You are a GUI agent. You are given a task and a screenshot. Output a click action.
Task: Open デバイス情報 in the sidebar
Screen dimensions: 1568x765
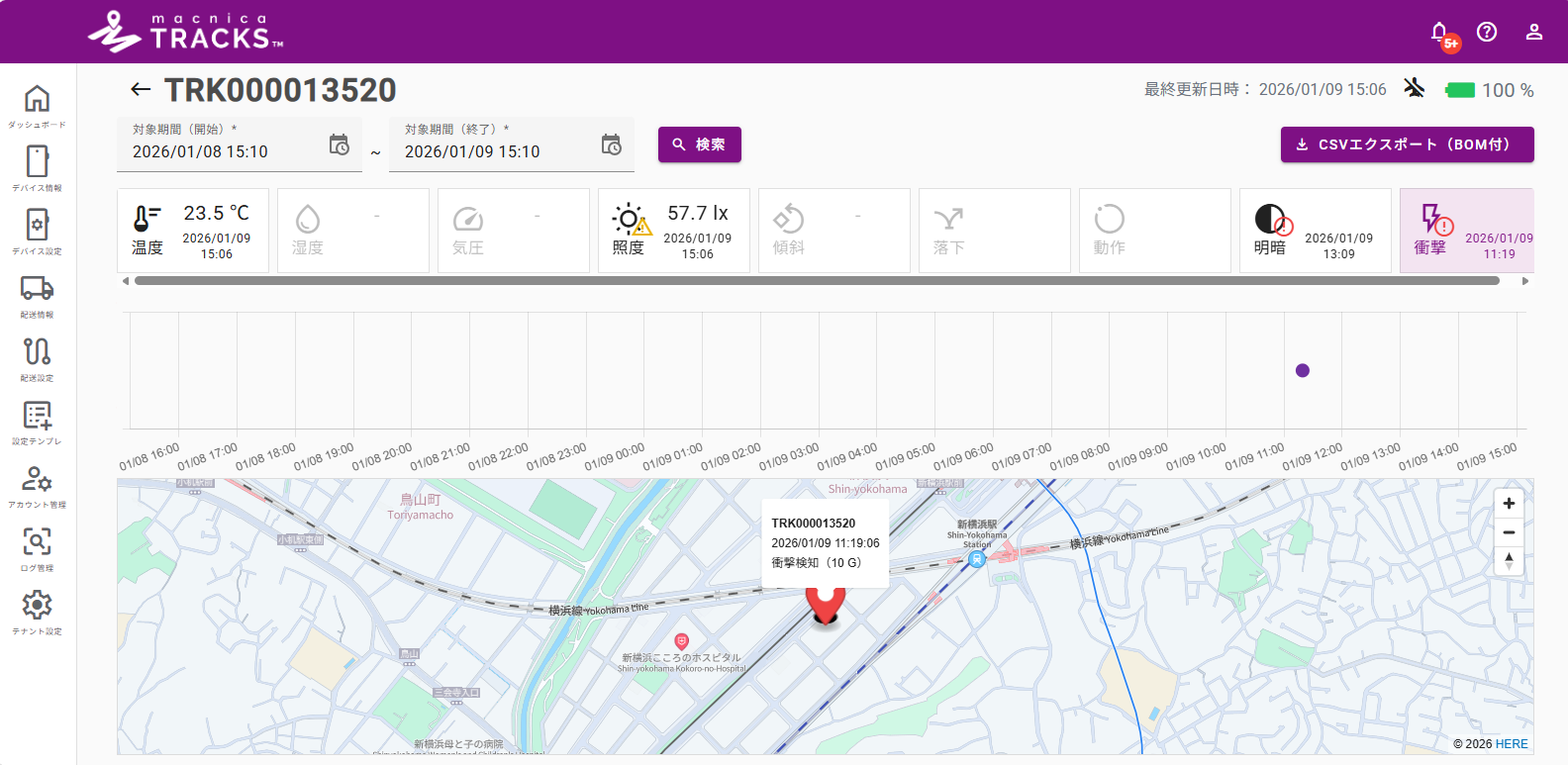[x=37, y=163]
